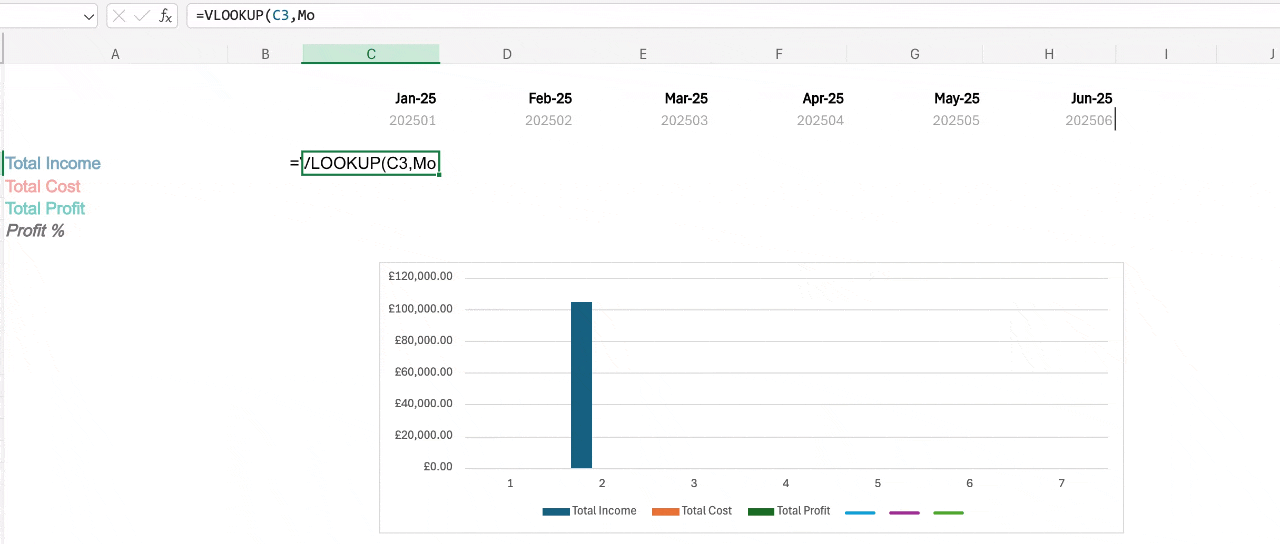Click the Jan-25 header cell
This screenshot has height=544, width=1280.
pyautogui.click(x=415, y=98)
